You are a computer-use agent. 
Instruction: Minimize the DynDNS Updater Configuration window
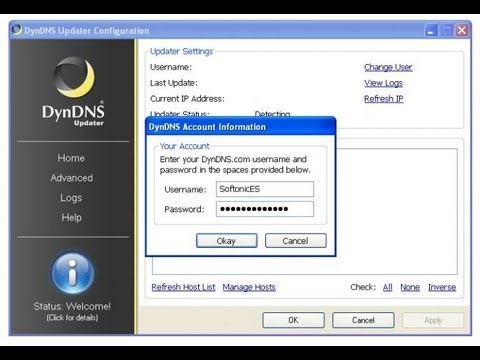[x=432, y=31]
